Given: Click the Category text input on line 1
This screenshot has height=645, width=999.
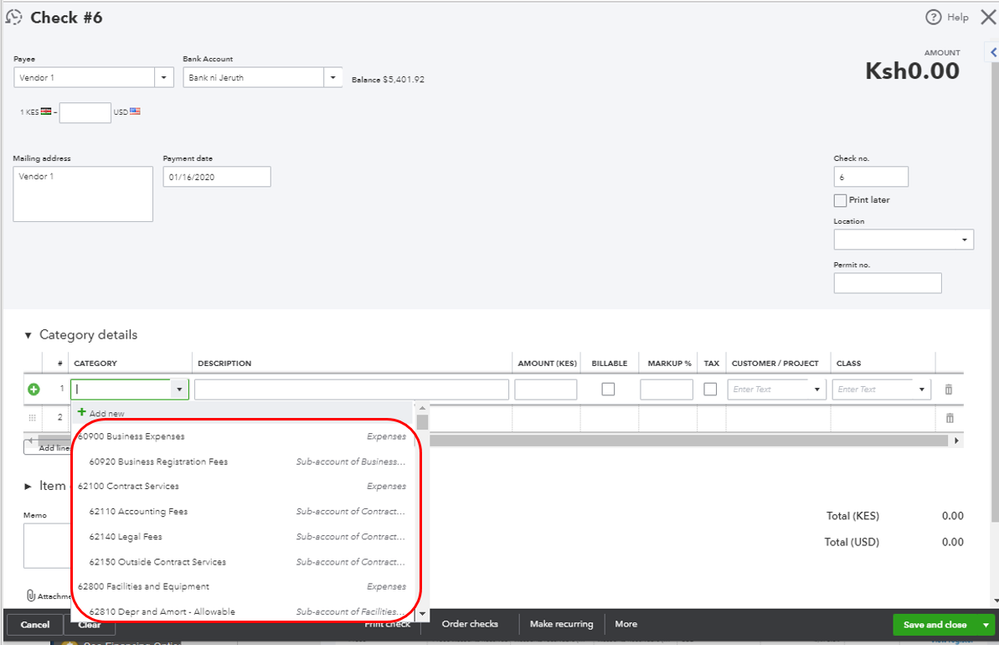Looking at the screenshot, I should click(x=121, y=389).
